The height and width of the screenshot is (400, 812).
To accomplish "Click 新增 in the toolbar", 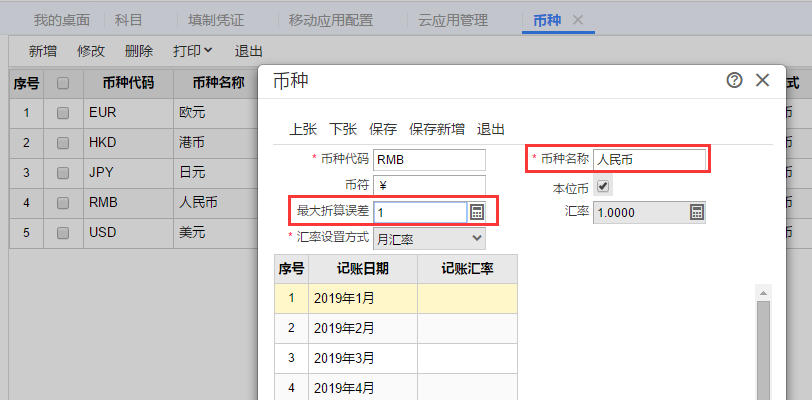I will [x=43, y=51].
